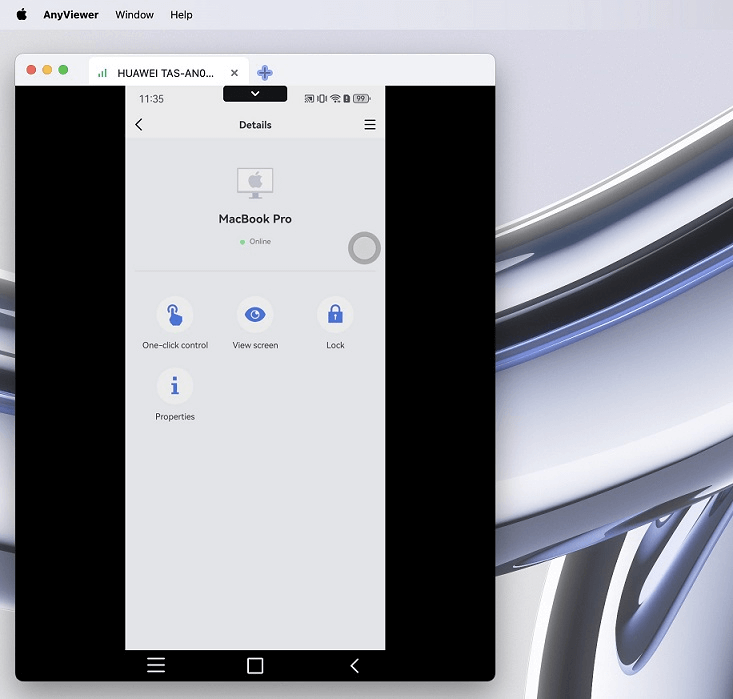The image size is (733, 699).
Task: Click the phone screen cast icon
Action: [x=309, y=98]
